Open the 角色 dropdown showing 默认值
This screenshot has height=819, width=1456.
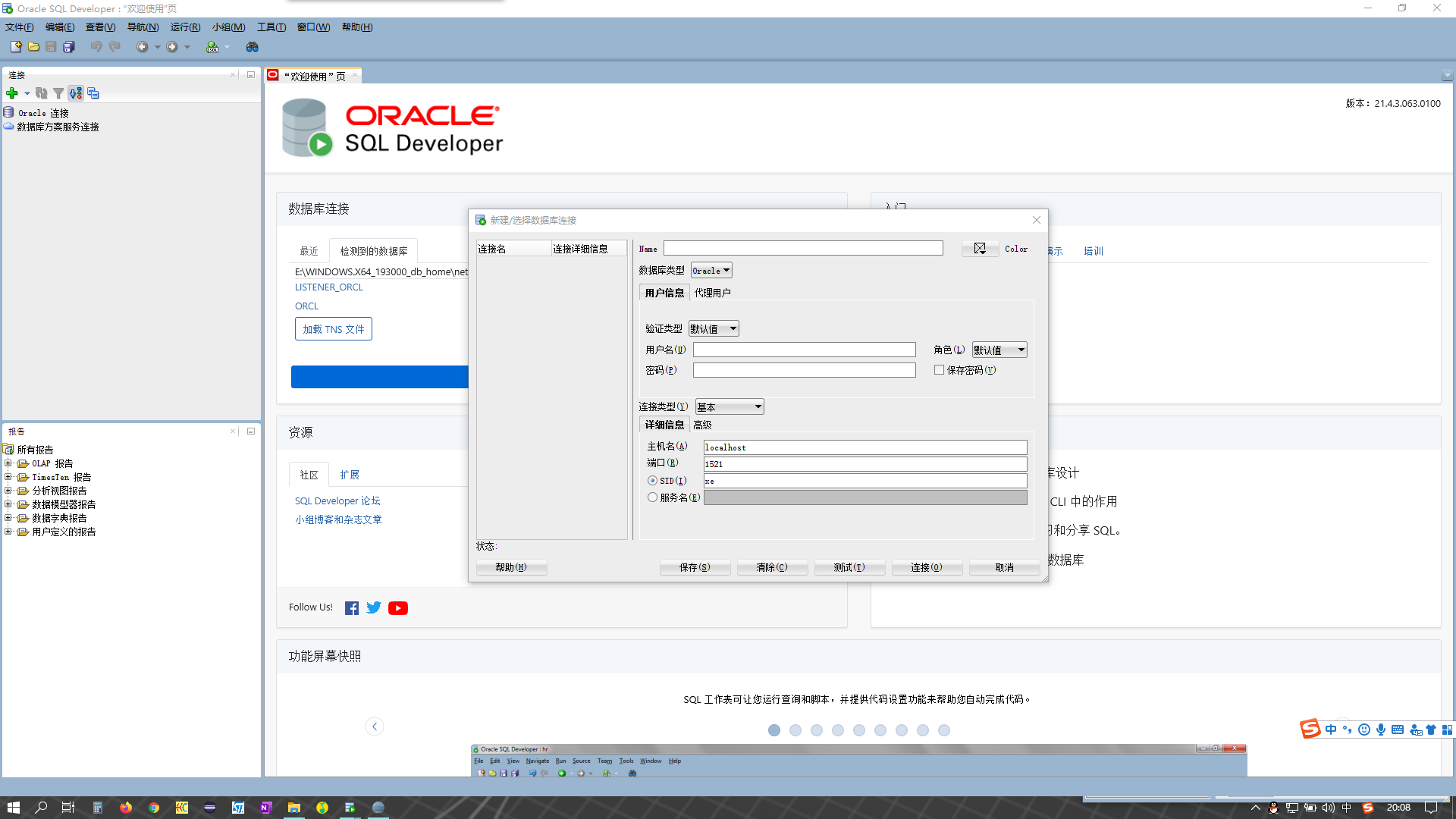point(999,350)
